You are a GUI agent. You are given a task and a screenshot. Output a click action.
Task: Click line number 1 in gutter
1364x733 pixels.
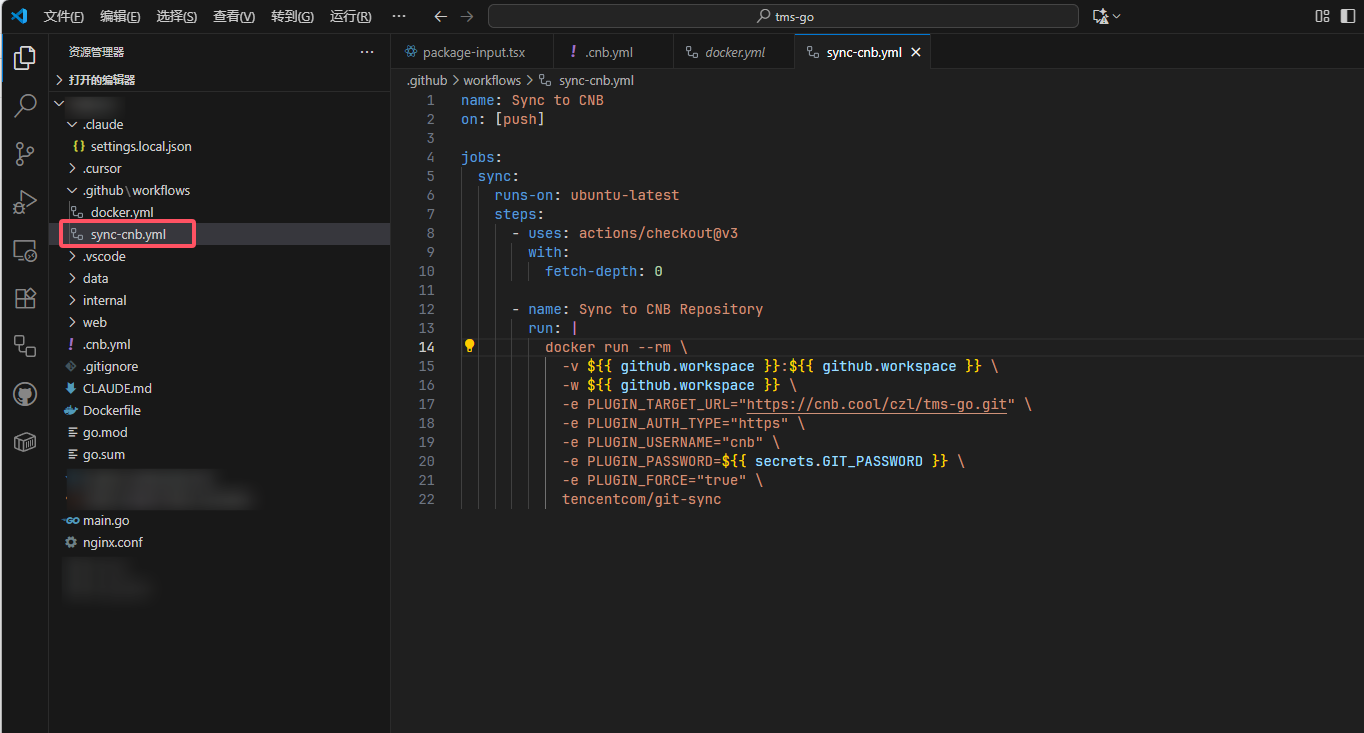(x=431, y=100)
